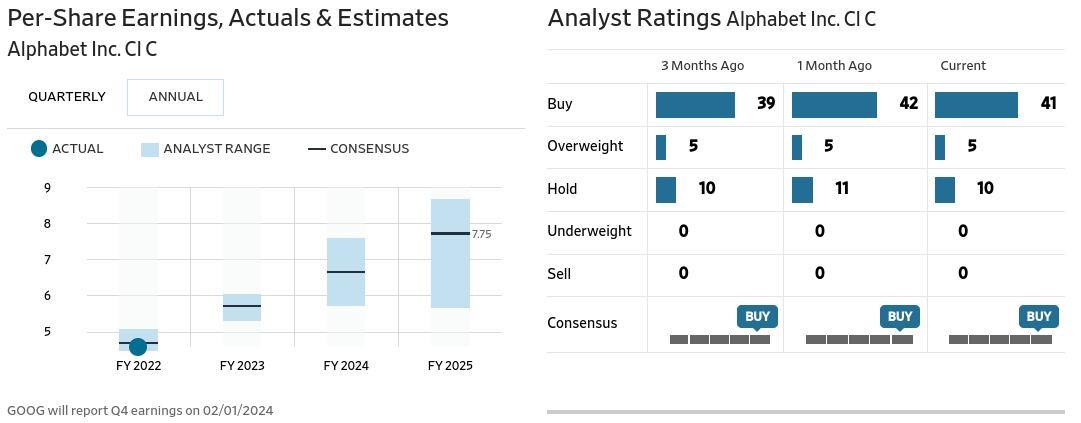Click the Current Buy rating bar
This screenshot has width=1081, height=423.
[976, 104]
